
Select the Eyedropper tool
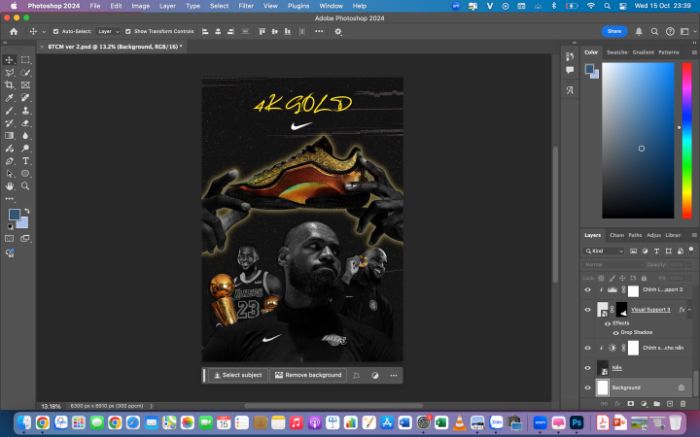pos(9,98)
